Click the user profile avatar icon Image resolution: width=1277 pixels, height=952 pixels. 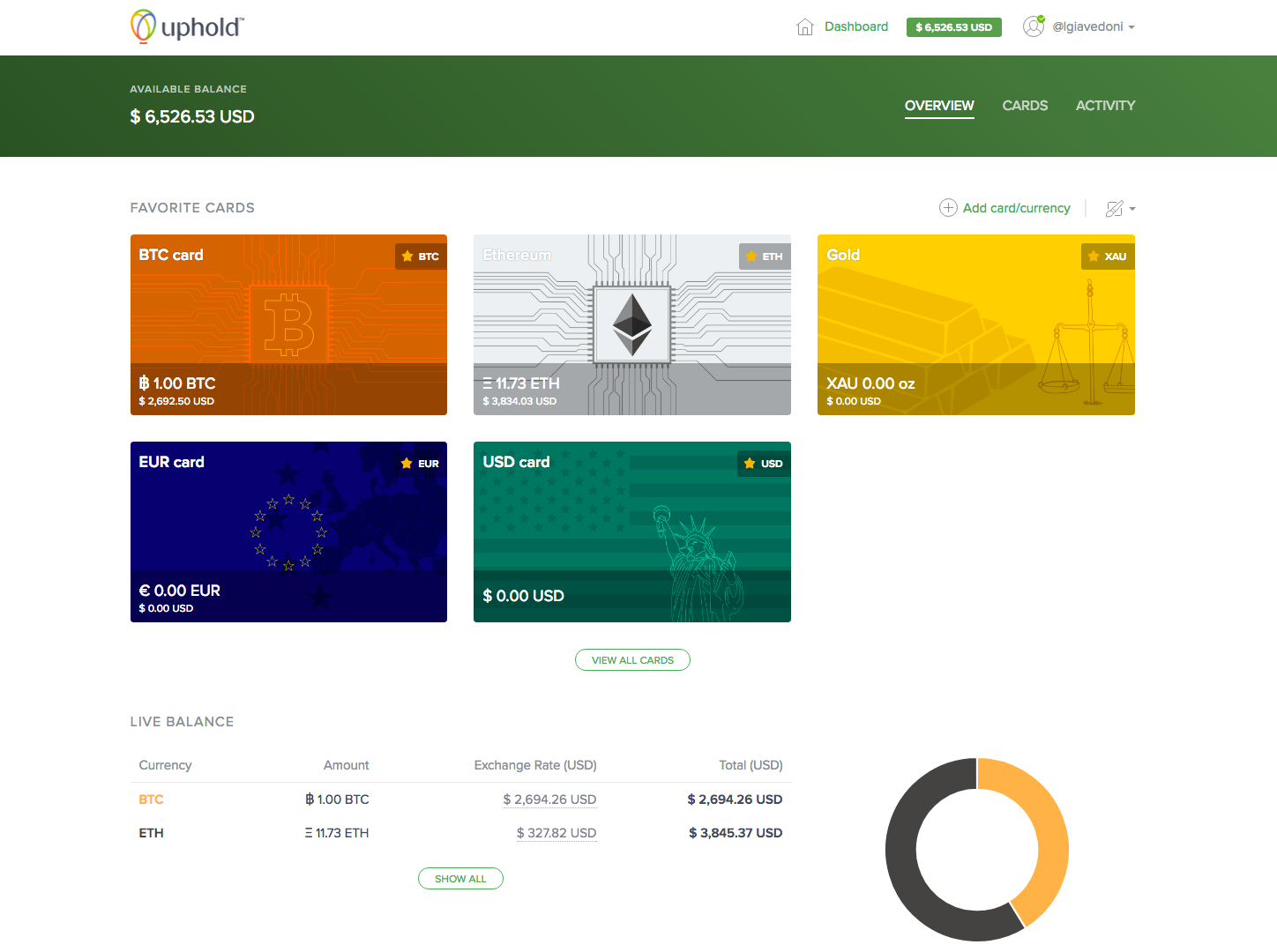(1034, 26)
